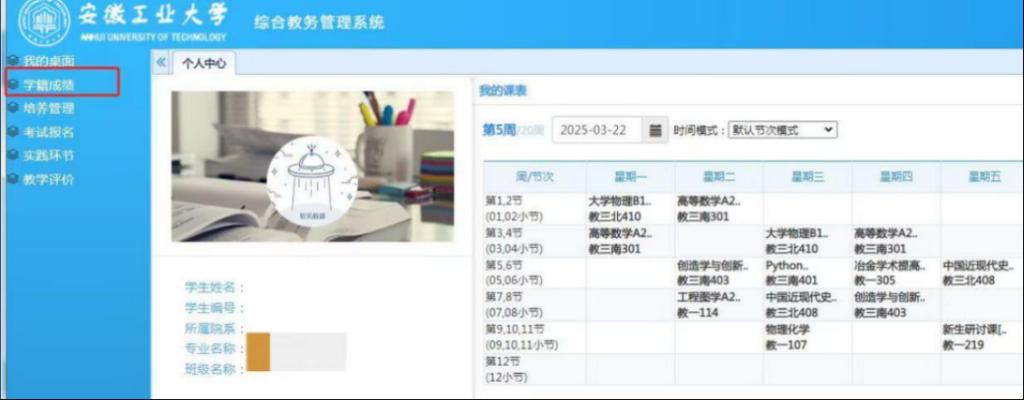Select the 星期一 column header

[x=630, y=176]
